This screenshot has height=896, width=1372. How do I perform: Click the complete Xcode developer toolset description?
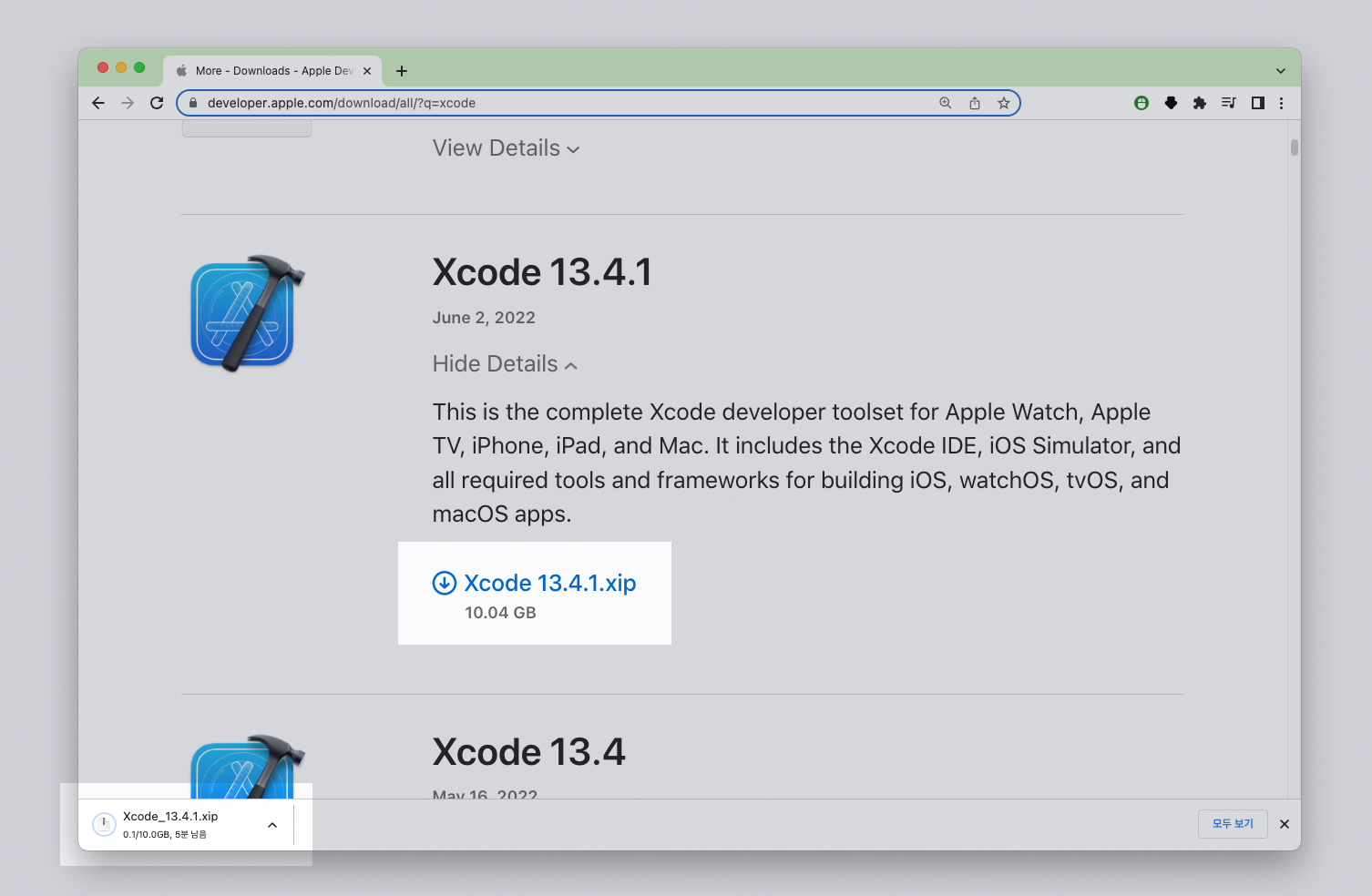(806, 463)
